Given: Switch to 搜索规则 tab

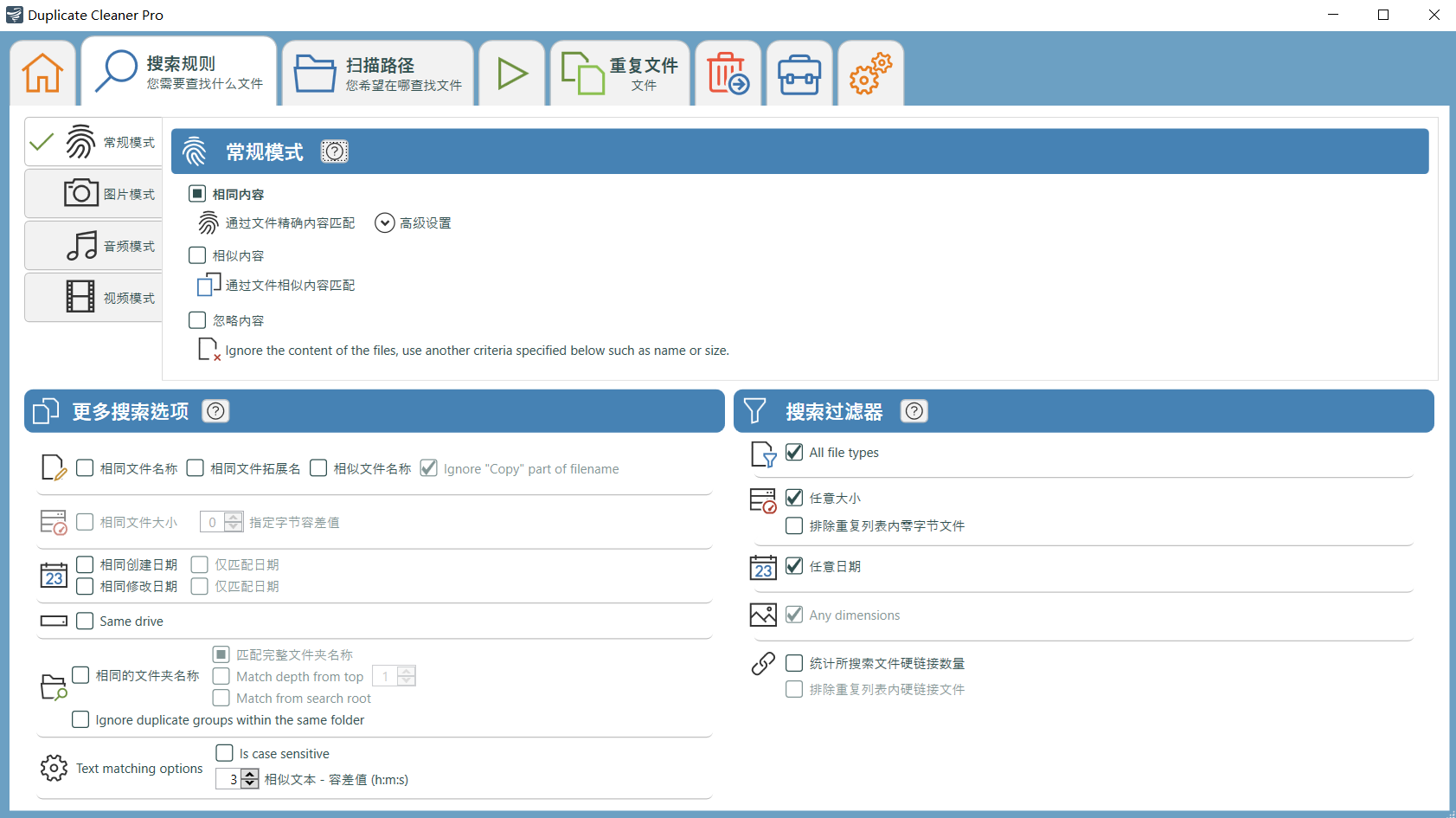Looking at the screenshot, I should click(180, 73).
